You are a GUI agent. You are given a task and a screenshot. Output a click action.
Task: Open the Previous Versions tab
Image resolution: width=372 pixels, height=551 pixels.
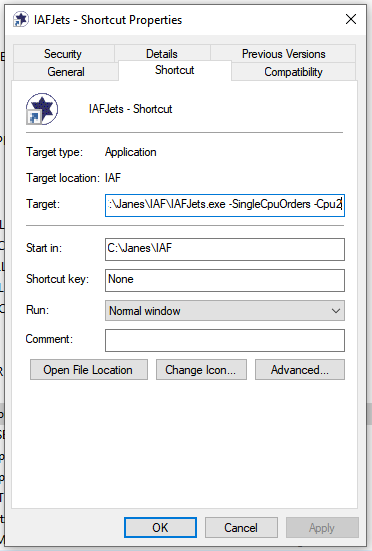(283, 54)
